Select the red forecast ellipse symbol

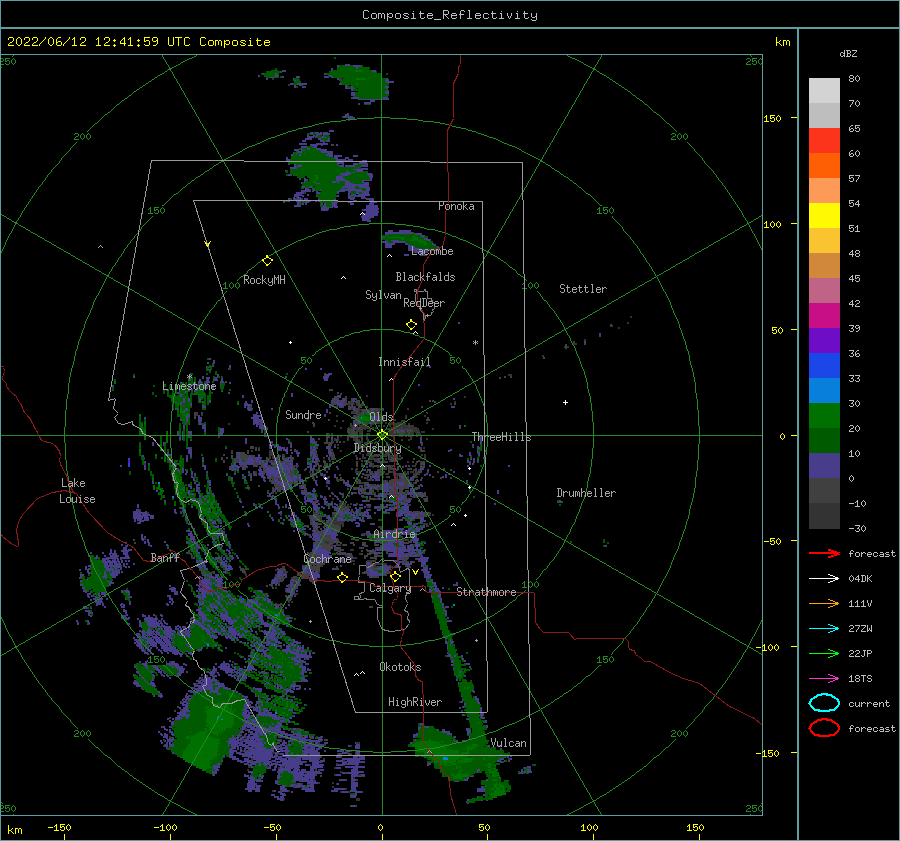[824, 728]
